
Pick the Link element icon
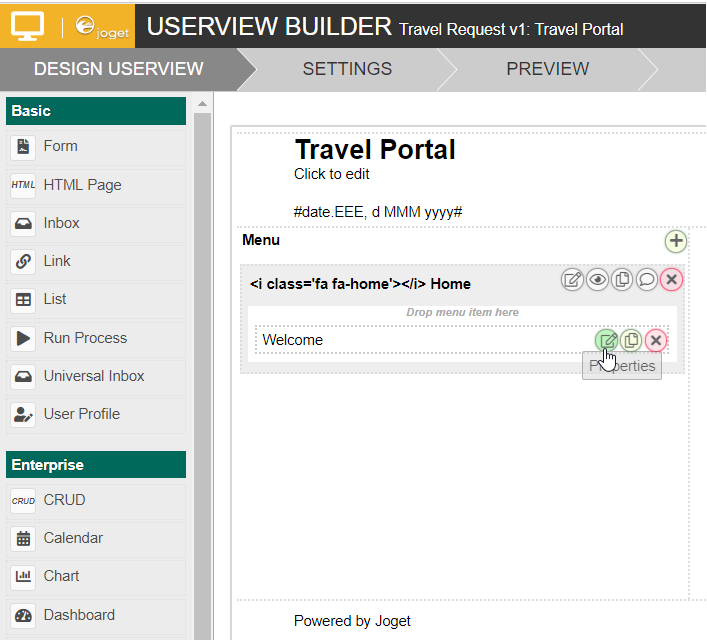pos(23,261)
